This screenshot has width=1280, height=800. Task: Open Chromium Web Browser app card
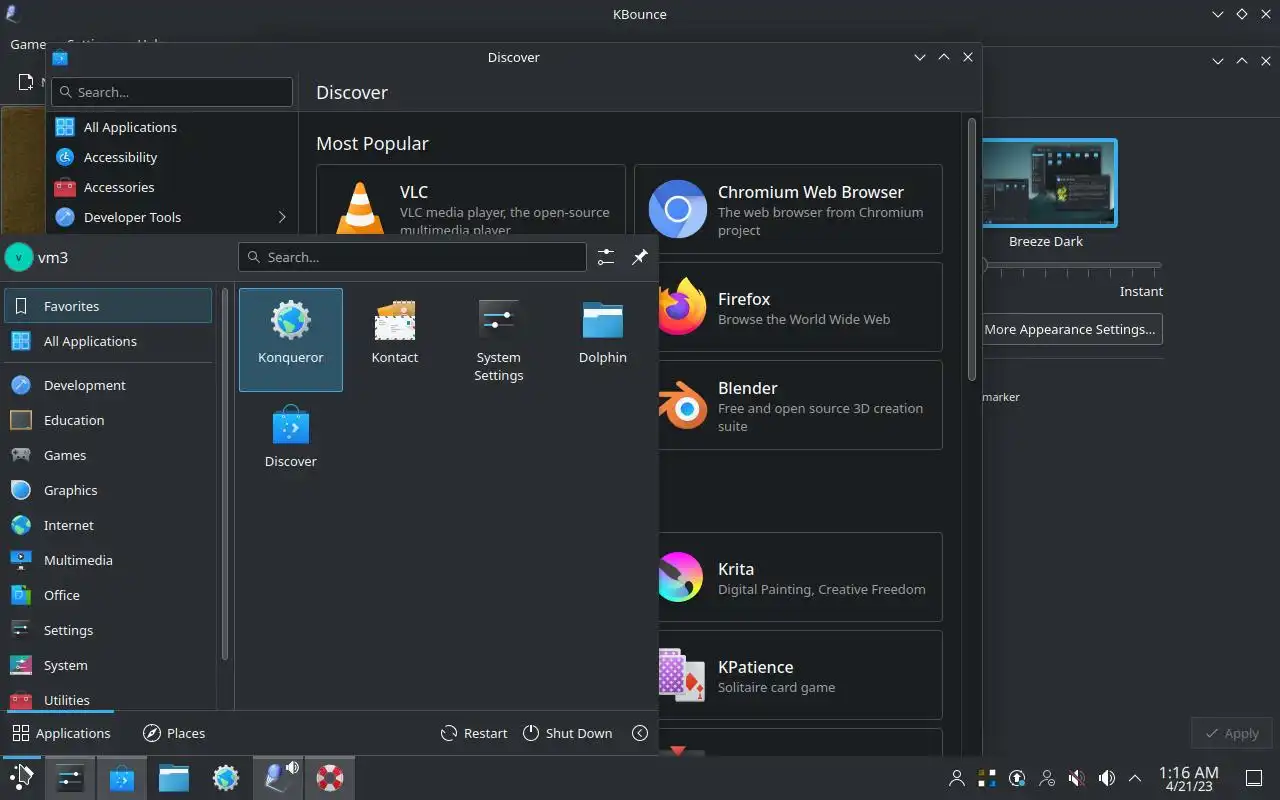click(788, 209)
